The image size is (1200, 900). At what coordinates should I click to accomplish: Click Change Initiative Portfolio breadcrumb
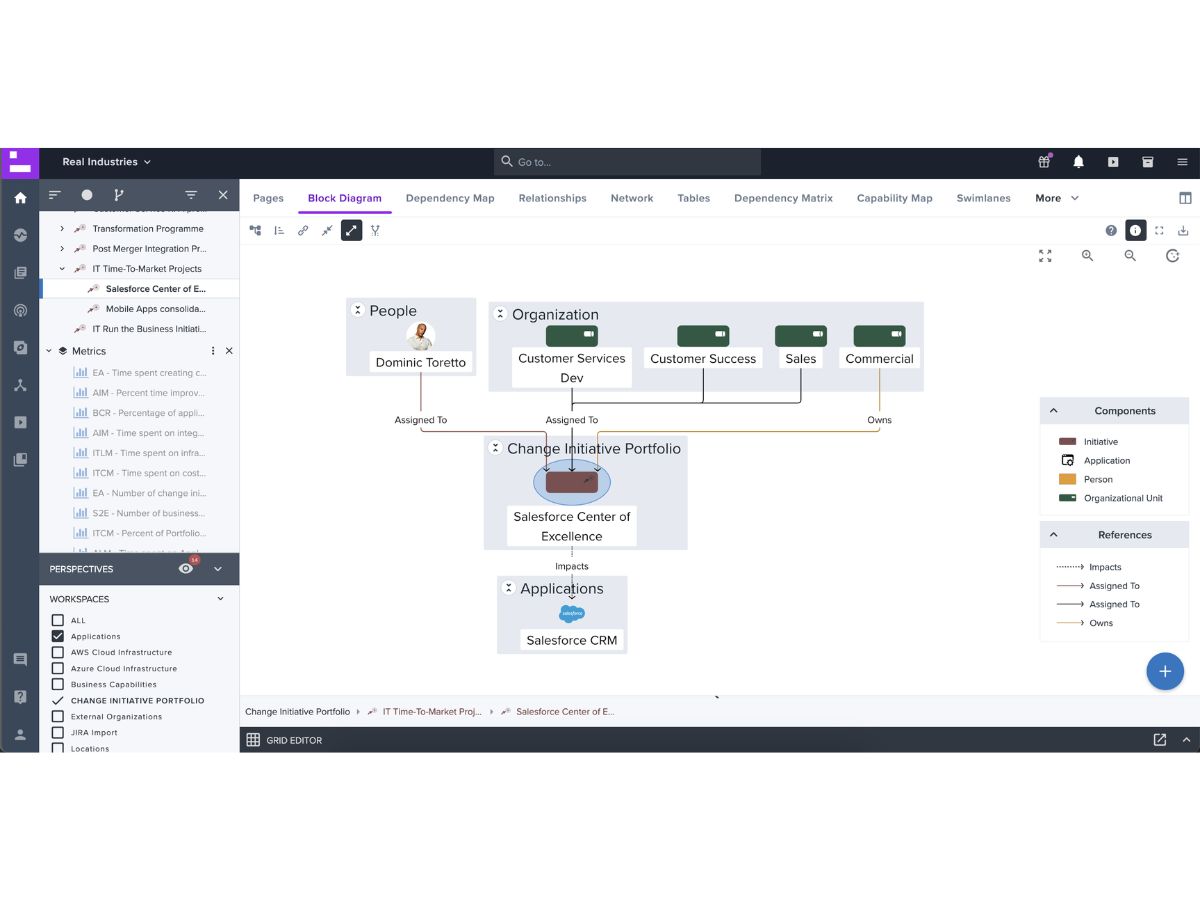tap(297, 712)
